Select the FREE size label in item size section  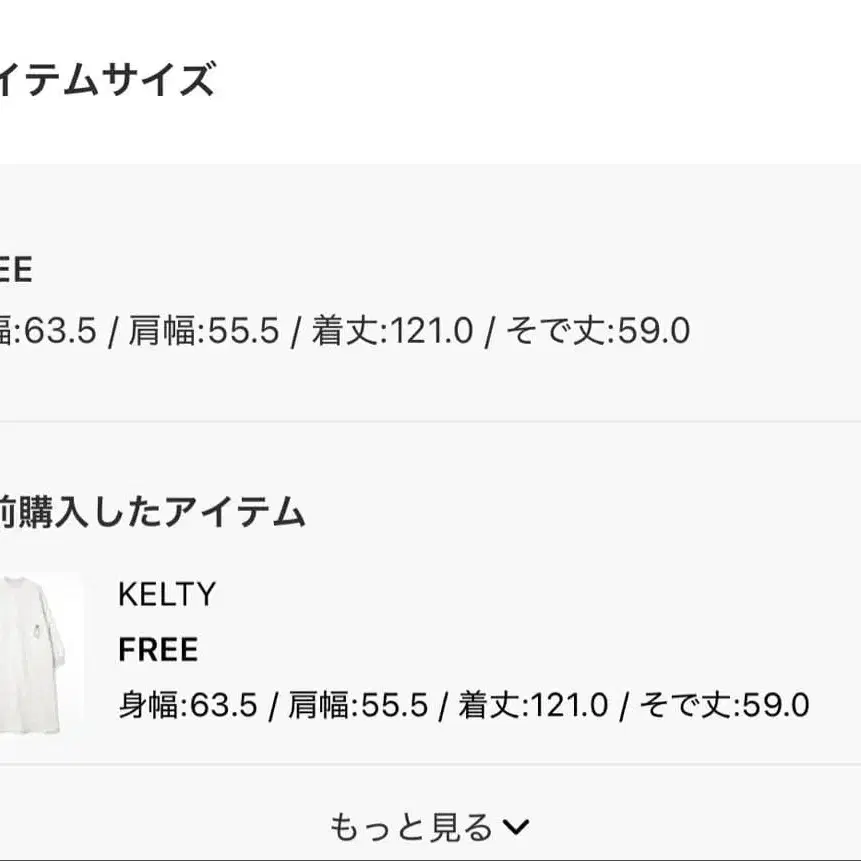pos(16,270)
